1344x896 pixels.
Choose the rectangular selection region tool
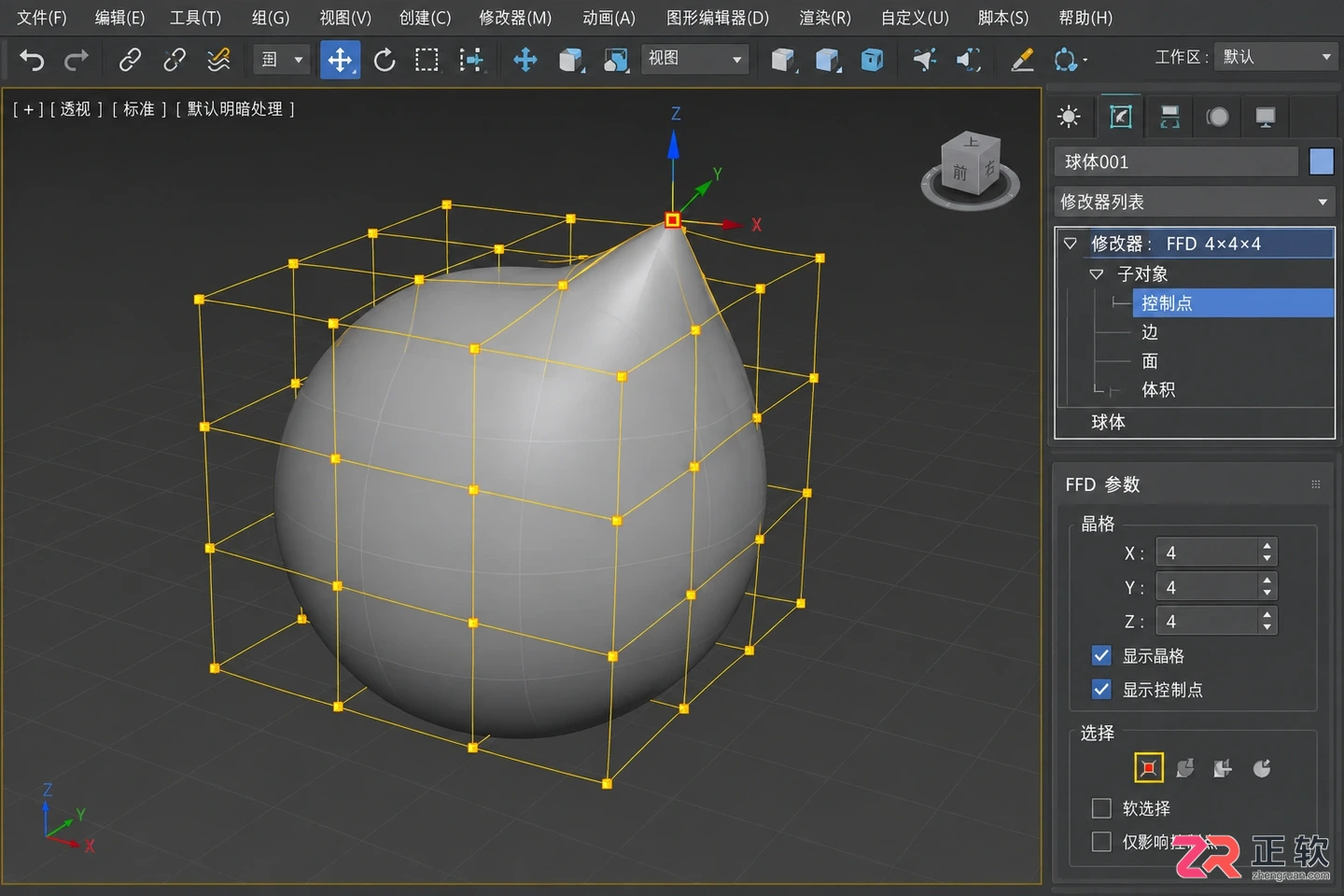click(427, 61)
